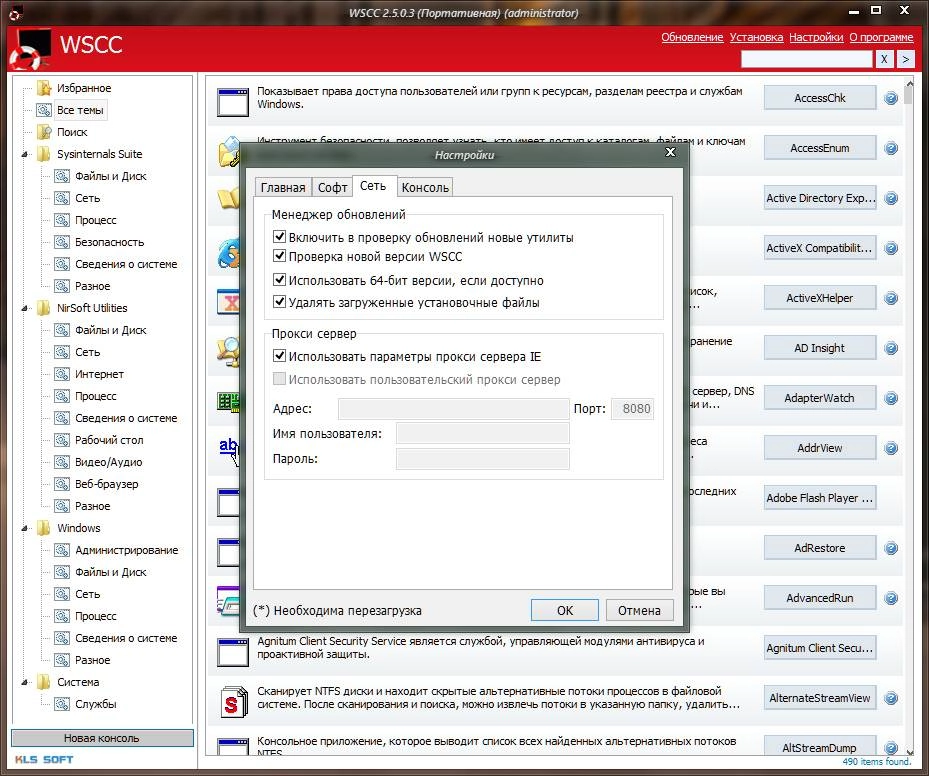Open help icon for ActiveXHelper

point(890,298)
